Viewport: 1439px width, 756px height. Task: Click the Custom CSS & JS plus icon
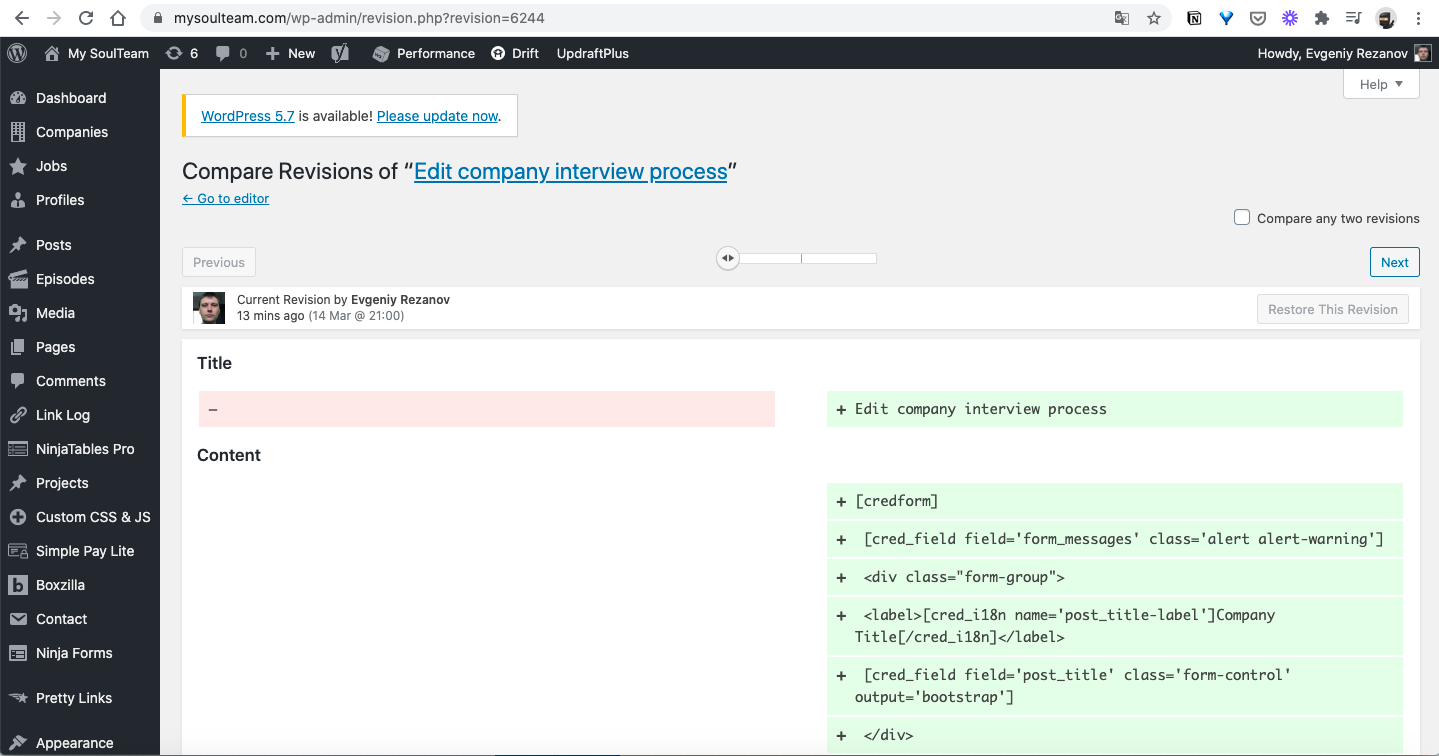point(18,517)
